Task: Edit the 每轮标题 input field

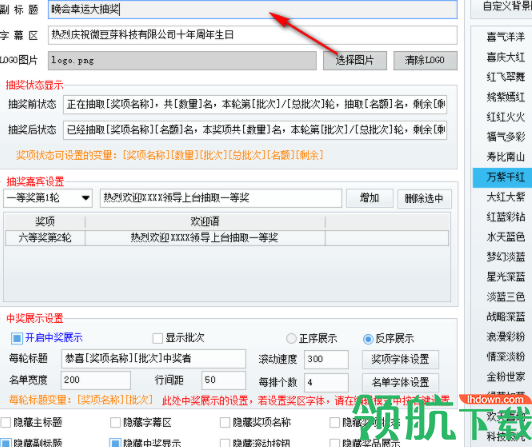Action: pos(153,359)
